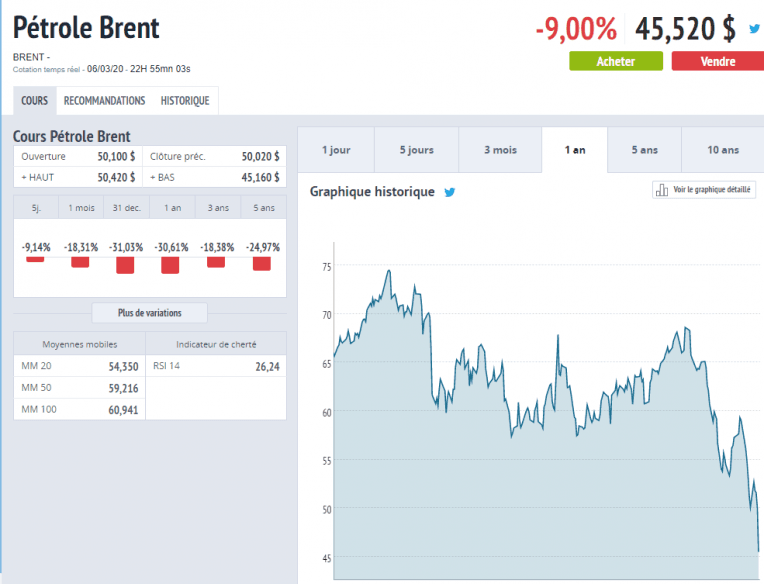764x584 pixels.
Task: Click the Twitter bird icon beside the price
Action: click(x=754, y=29)
